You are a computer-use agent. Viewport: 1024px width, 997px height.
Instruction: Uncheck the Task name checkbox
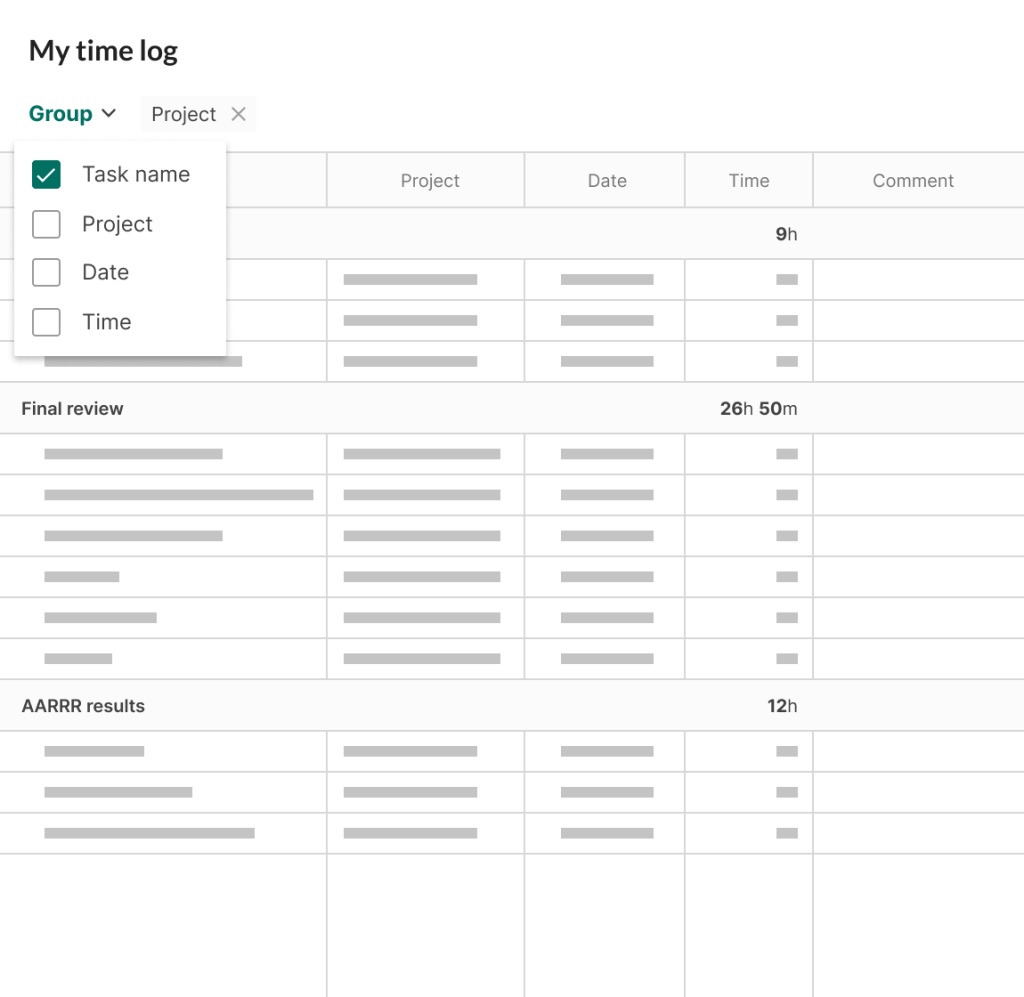coord(46,174)
